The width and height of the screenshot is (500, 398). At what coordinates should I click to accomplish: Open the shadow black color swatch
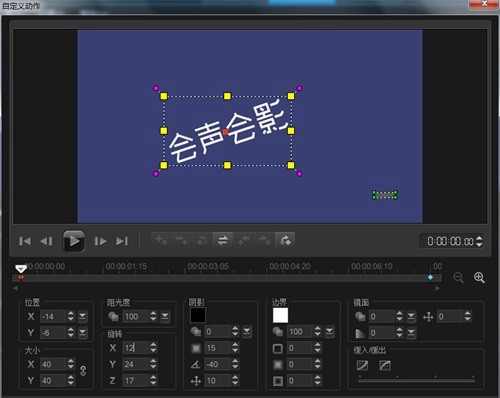198,315
